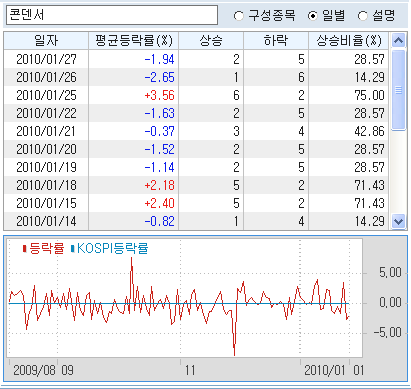Viewport: 411px width, 389px height.
Task: Click the 상승 column header
Action: pos(211,41)
